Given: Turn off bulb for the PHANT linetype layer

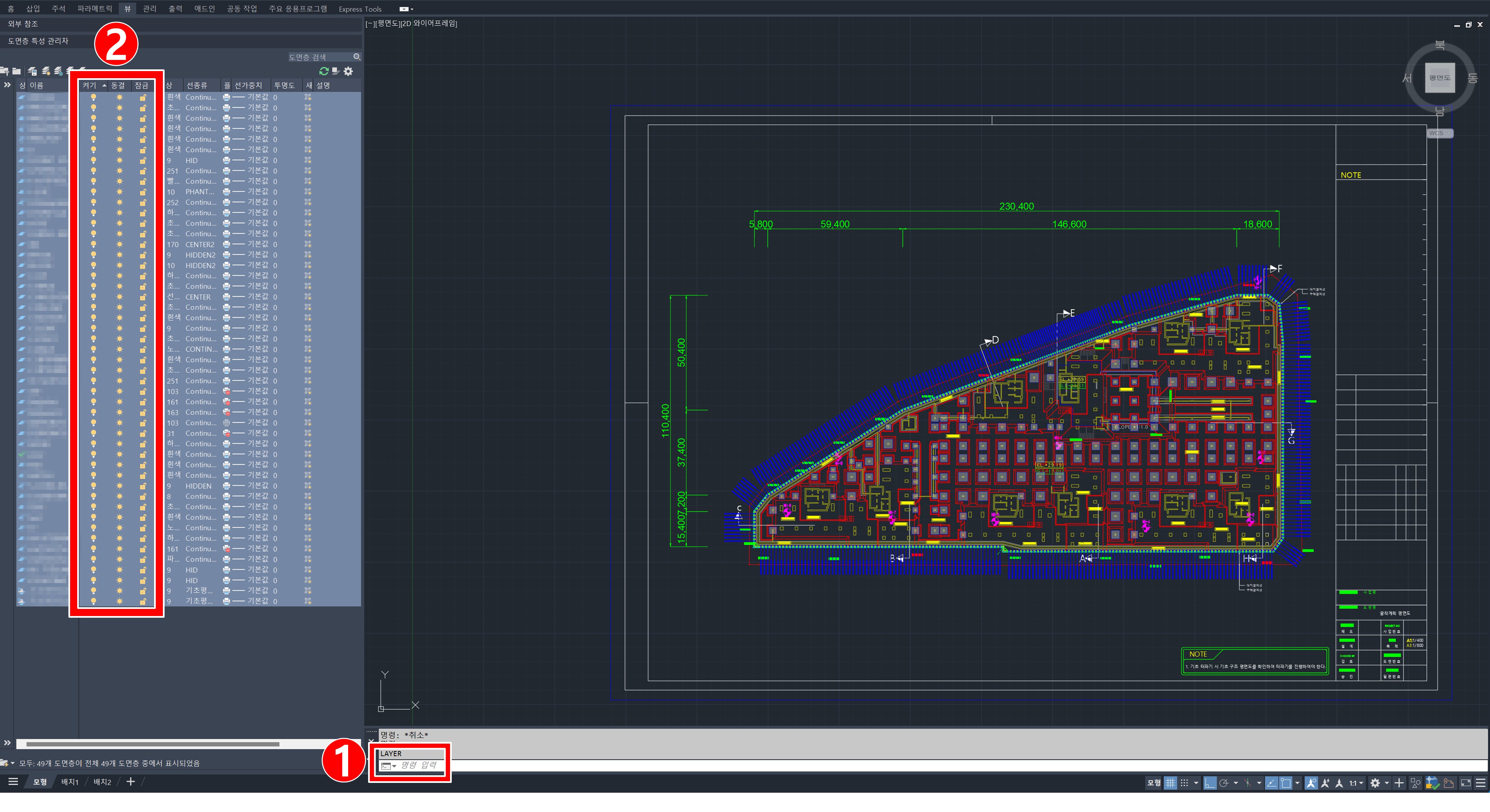Looking at the screenshot, I should point(93,192).
